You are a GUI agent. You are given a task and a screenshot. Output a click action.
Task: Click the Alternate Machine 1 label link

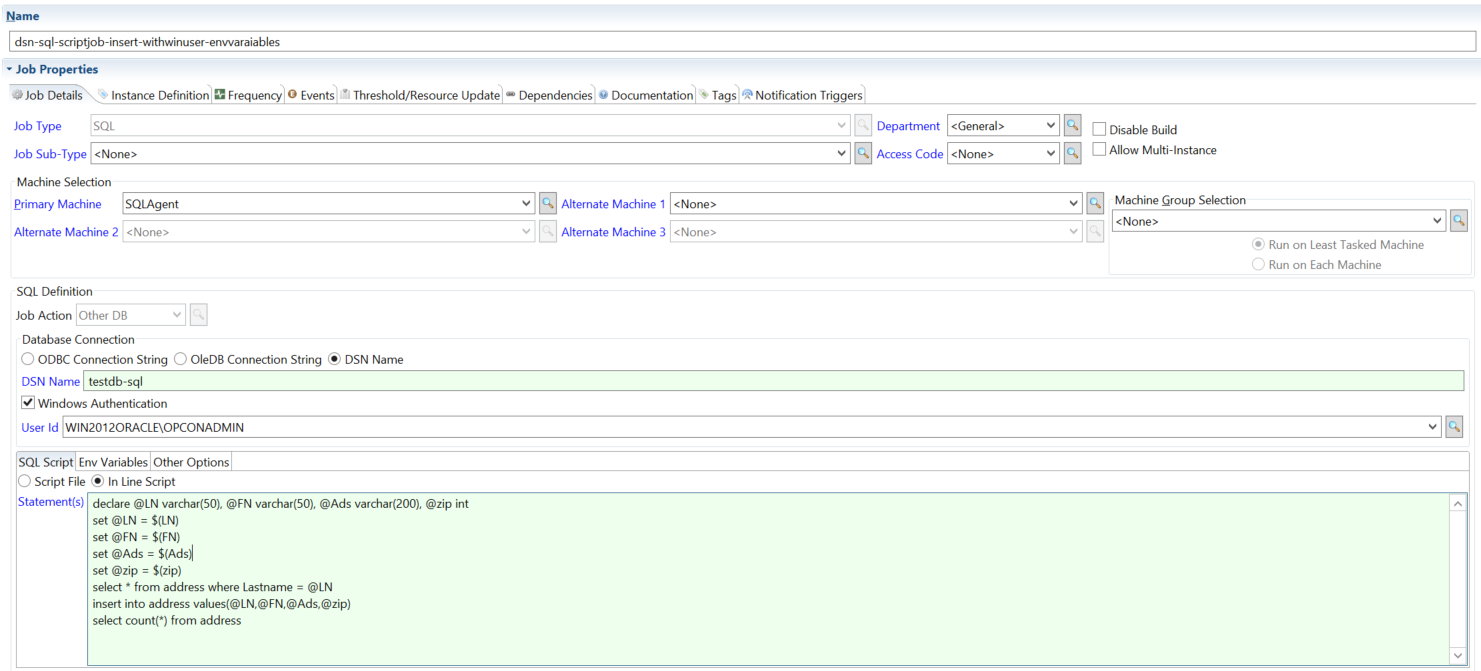pos(614,204)
